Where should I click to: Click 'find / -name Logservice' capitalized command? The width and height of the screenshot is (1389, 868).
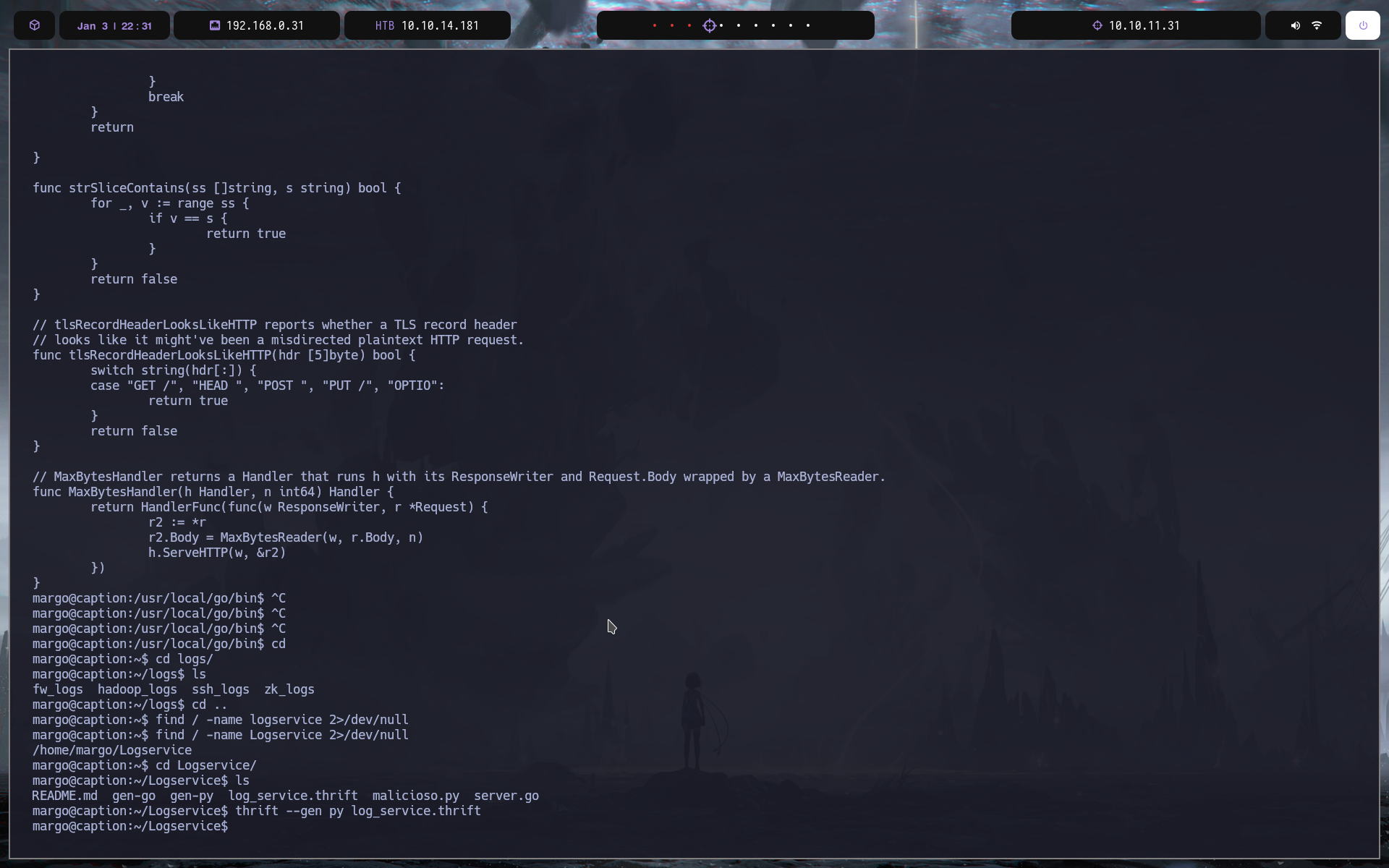[221, 735]
